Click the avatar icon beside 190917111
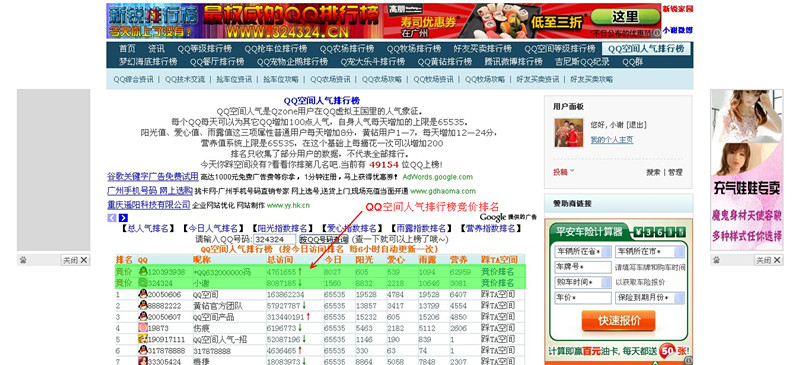The image size is (800, 365). click(143, 339)
